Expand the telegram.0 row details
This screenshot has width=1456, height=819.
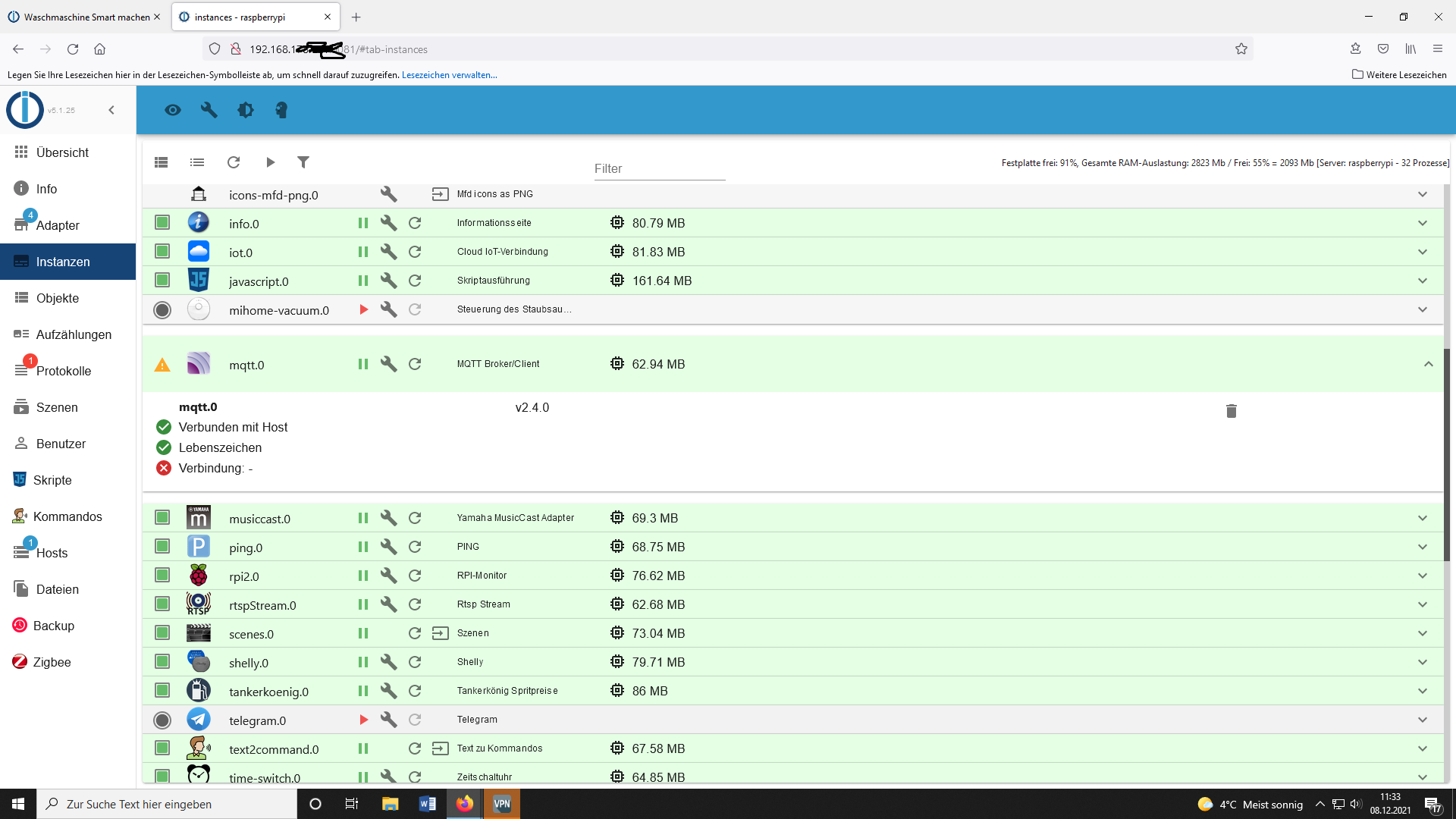1423,720
